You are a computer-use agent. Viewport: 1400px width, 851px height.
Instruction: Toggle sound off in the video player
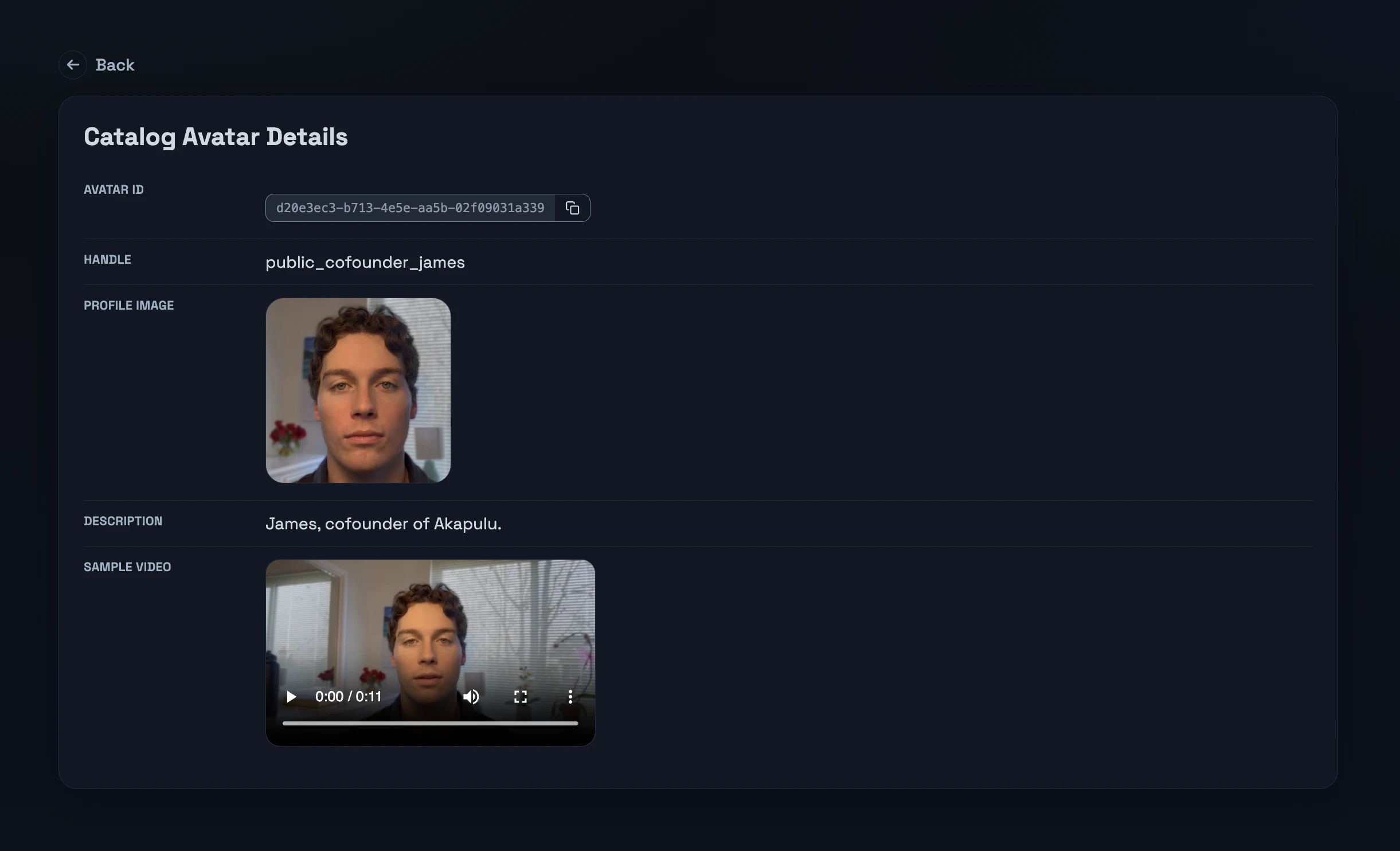point(470,696)
